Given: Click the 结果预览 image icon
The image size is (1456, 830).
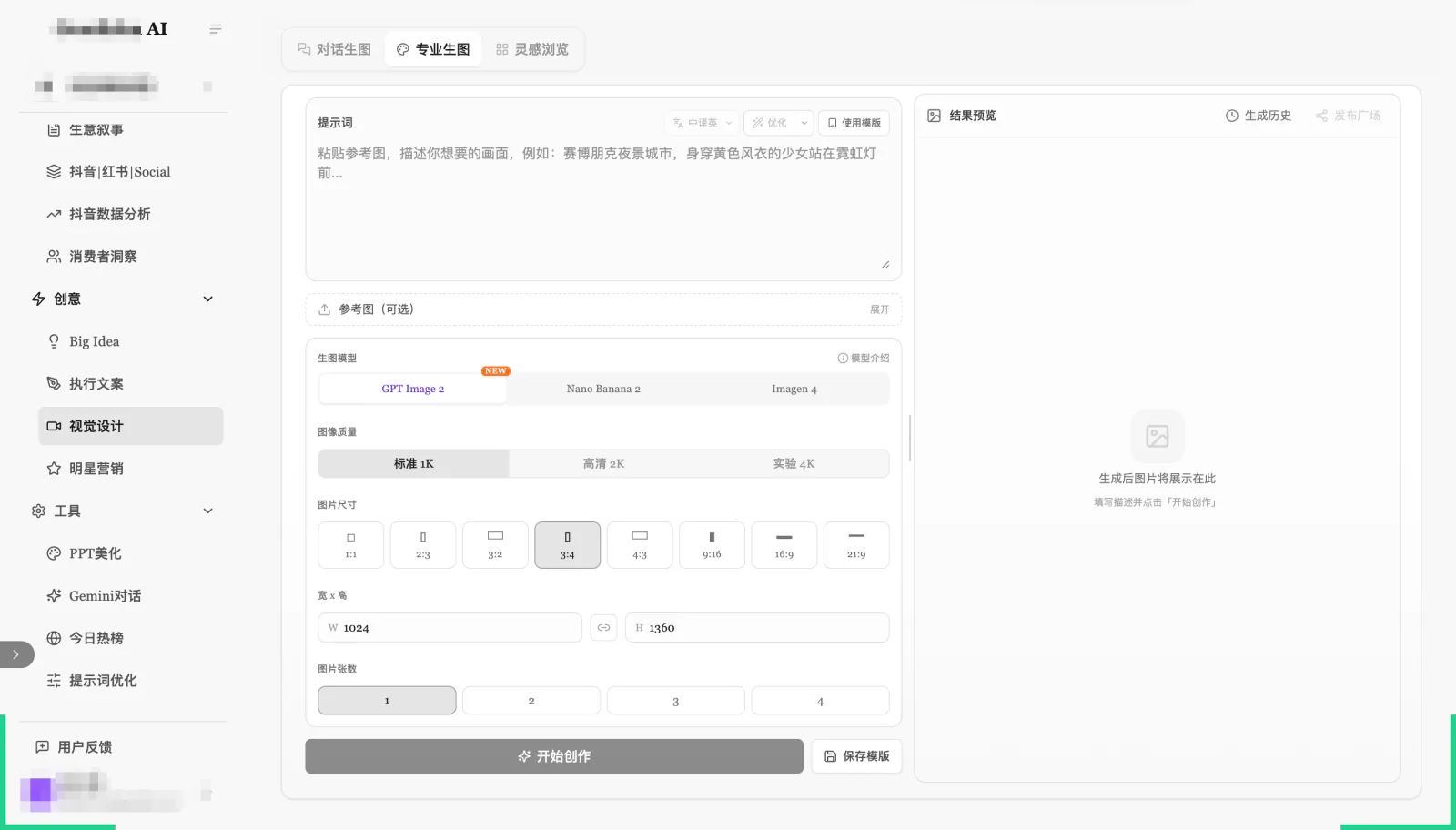Looking at the screenshot, I should 934,116.
